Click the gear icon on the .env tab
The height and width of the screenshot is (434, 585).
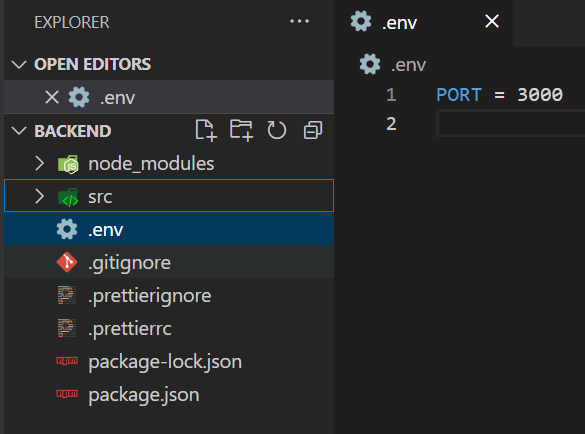(x=361, y=21)
